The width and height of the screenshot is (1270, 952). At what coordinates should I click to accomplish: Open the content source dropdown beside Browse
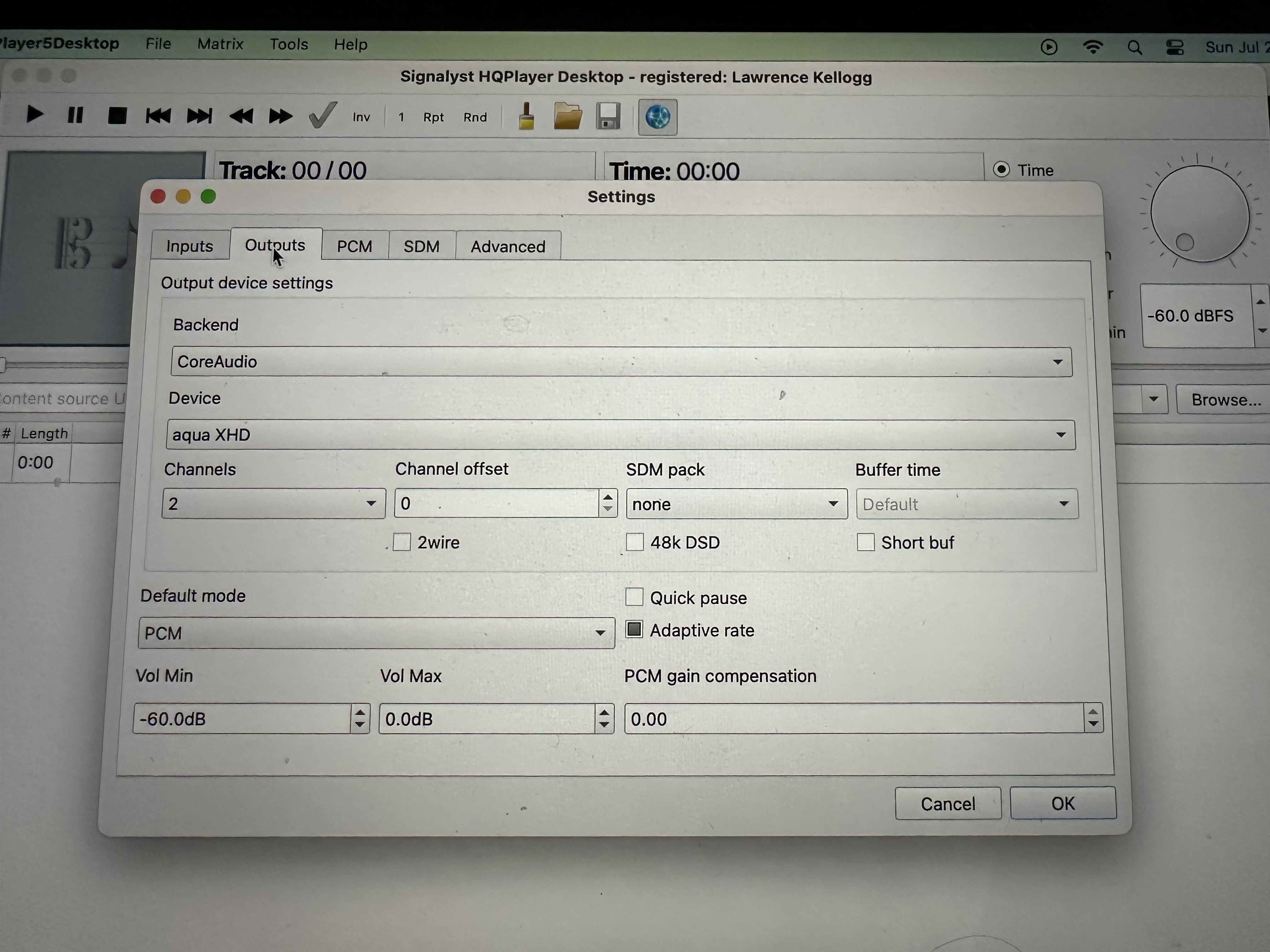[1153, 399]
